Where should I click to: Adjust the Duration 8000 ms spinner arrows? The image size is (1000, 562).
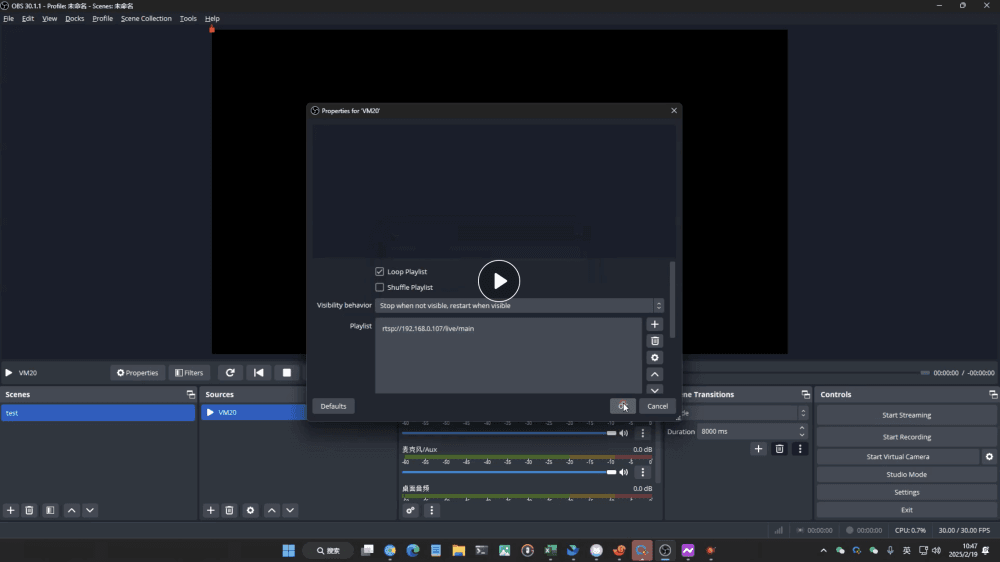pos(802,431)
